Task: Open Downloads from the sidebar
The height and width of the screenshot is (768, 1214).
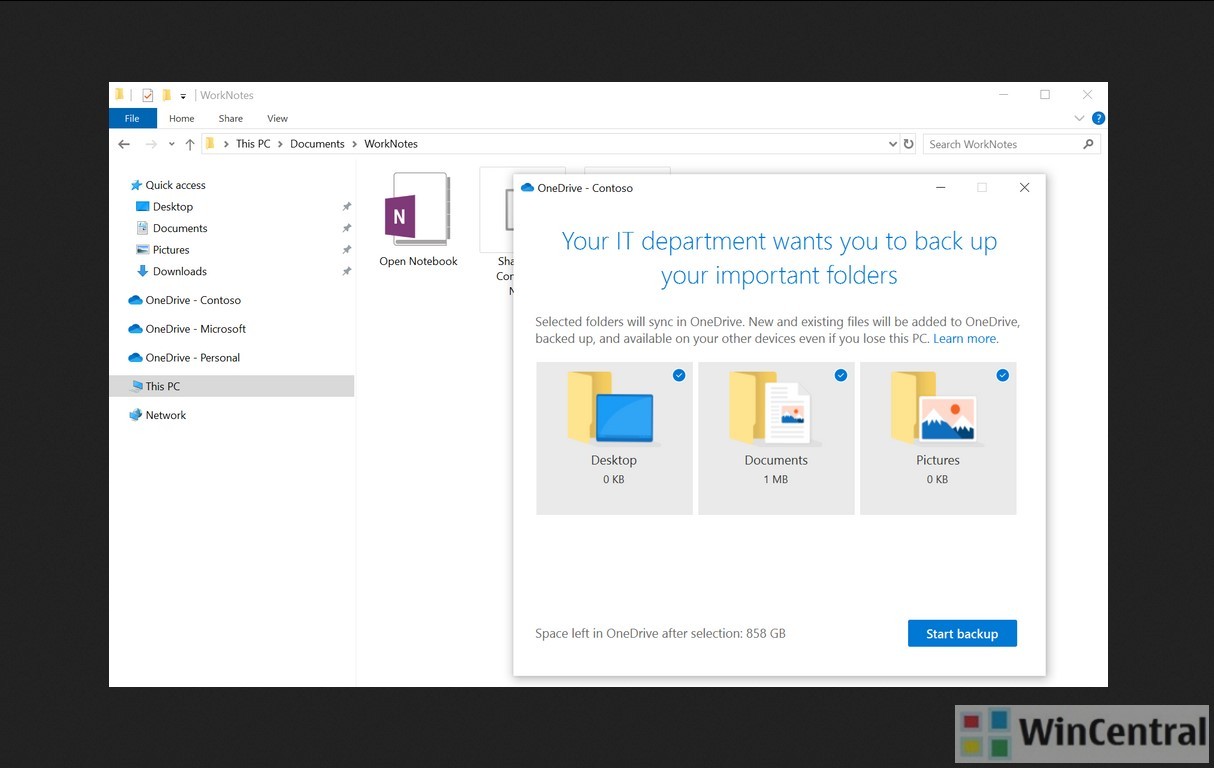Action: click(179, 271)
